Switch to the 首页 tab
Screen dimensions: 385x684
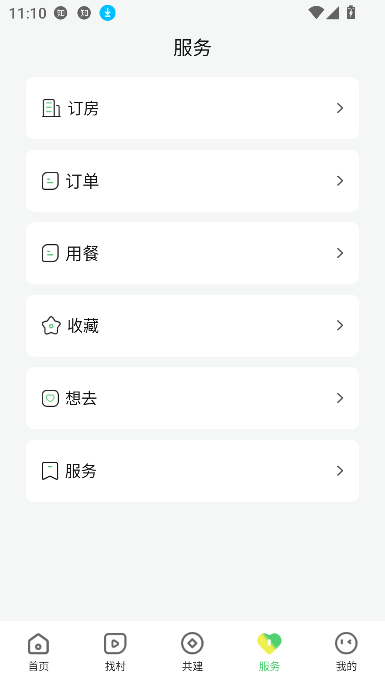coord(38,652)
